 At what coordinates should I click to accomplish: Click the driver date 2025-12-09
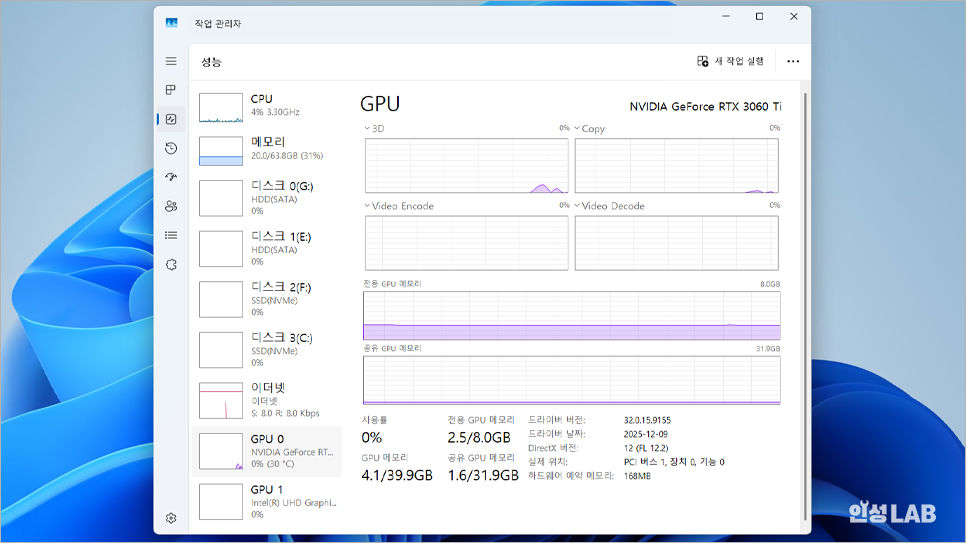click(646, 434)
